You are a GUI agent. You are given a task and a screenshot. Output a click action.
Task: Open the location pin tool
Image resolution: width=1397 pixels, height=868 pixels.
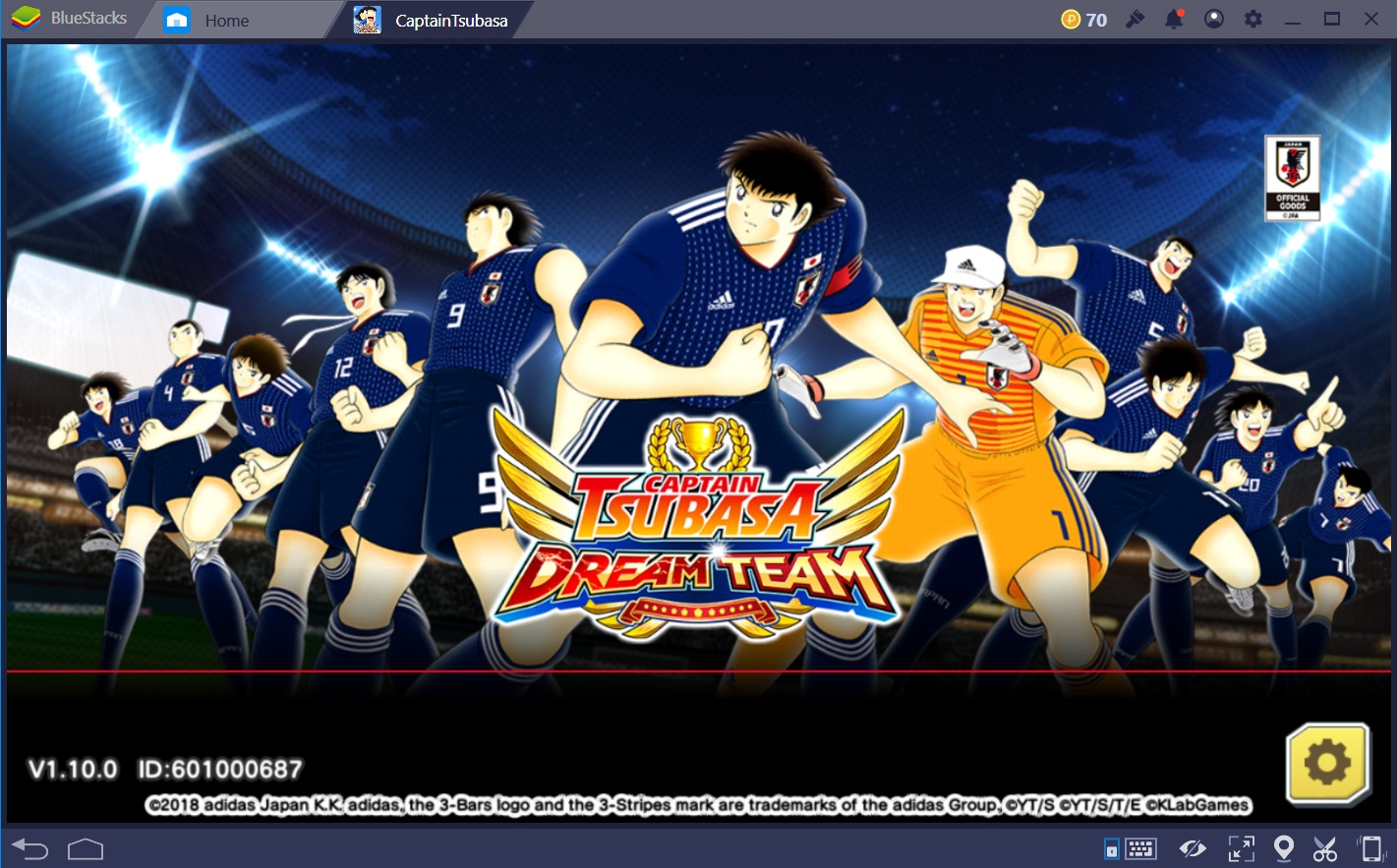tap(1283, 848)
